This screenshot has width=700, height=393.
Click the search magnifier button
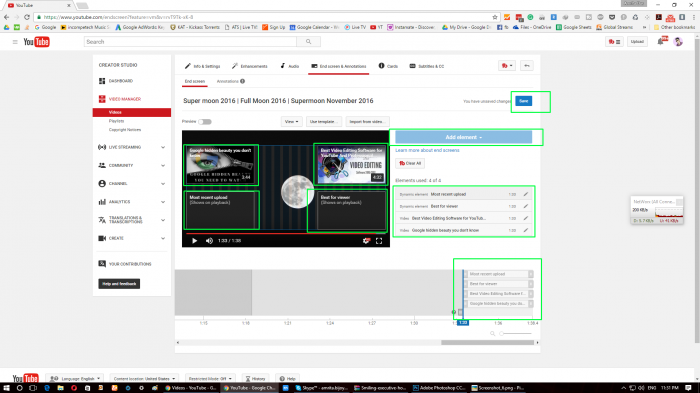coord(308,42)
